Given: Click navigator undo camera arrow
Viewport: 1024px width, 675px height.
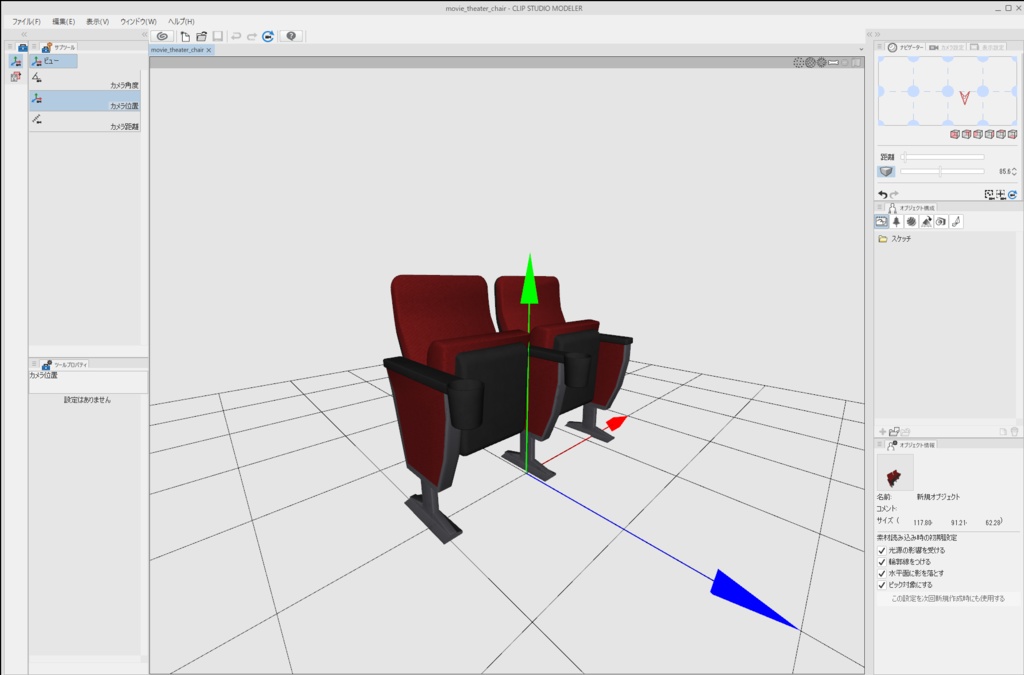Looking at the screenshot, I should point(883,195).
